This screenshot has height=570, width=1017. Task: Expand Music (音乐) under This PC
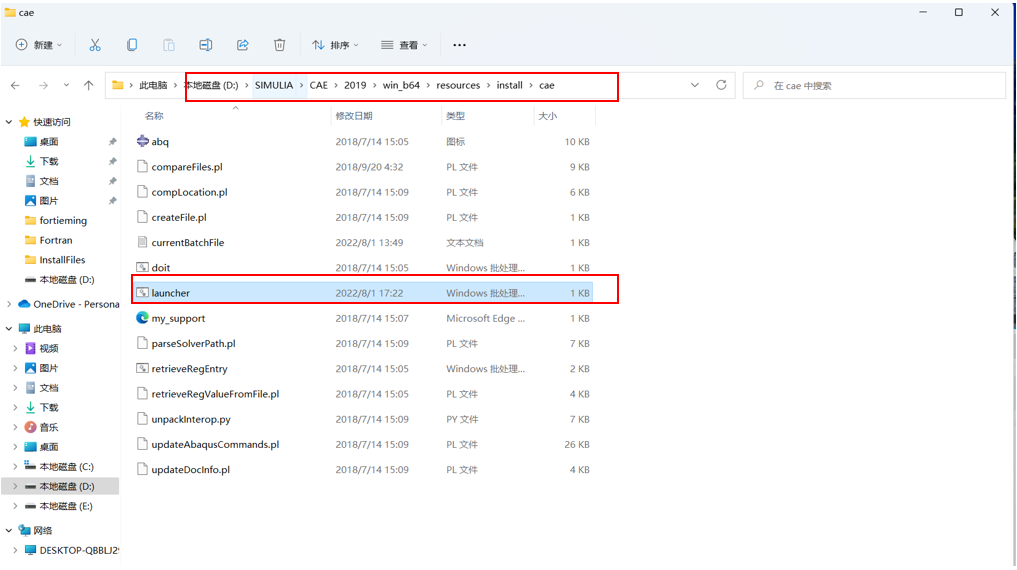[15, 427]
